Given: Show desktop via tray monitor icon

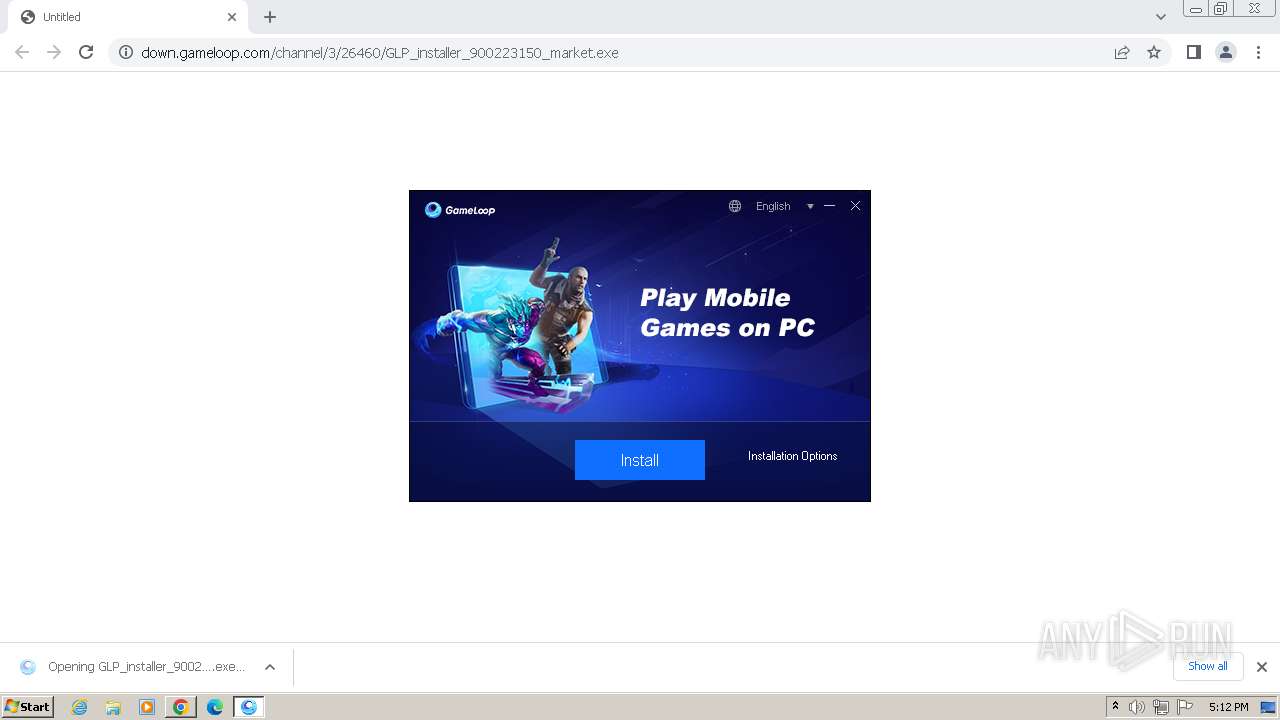Looking at the screenshot, I should [1268, 707].
